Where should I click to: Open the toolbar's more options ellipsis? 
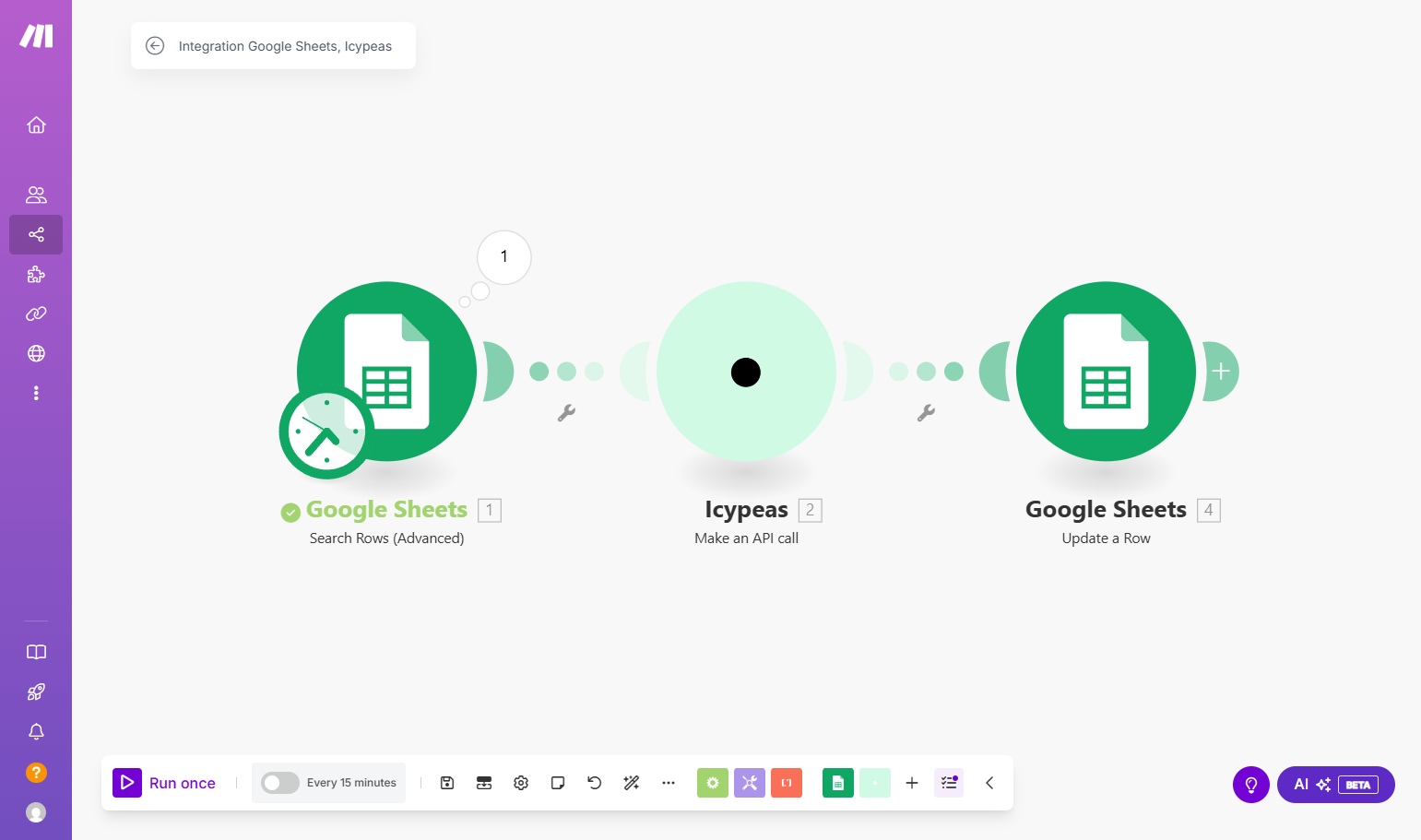point(669,783)
